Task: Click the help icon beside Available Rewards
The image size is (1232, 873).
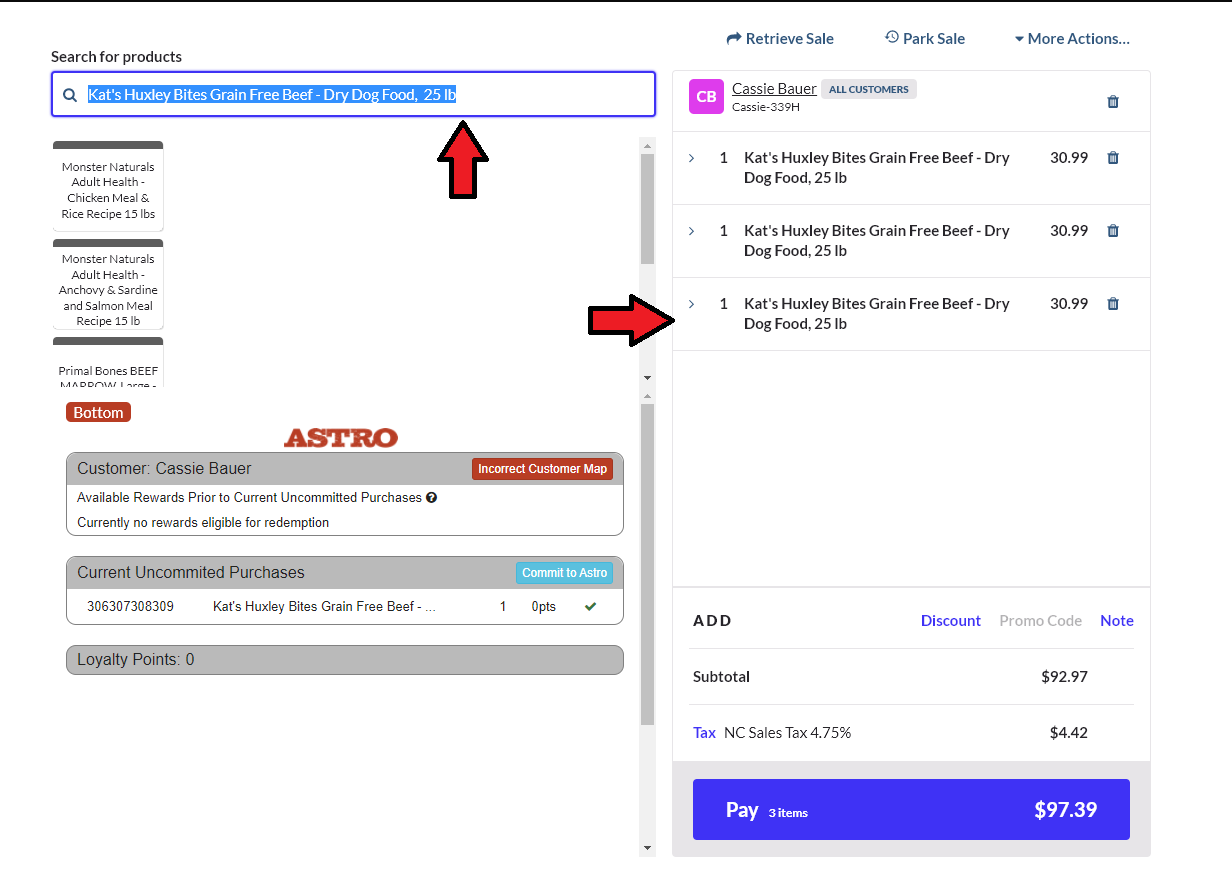Action: point(431,497)
